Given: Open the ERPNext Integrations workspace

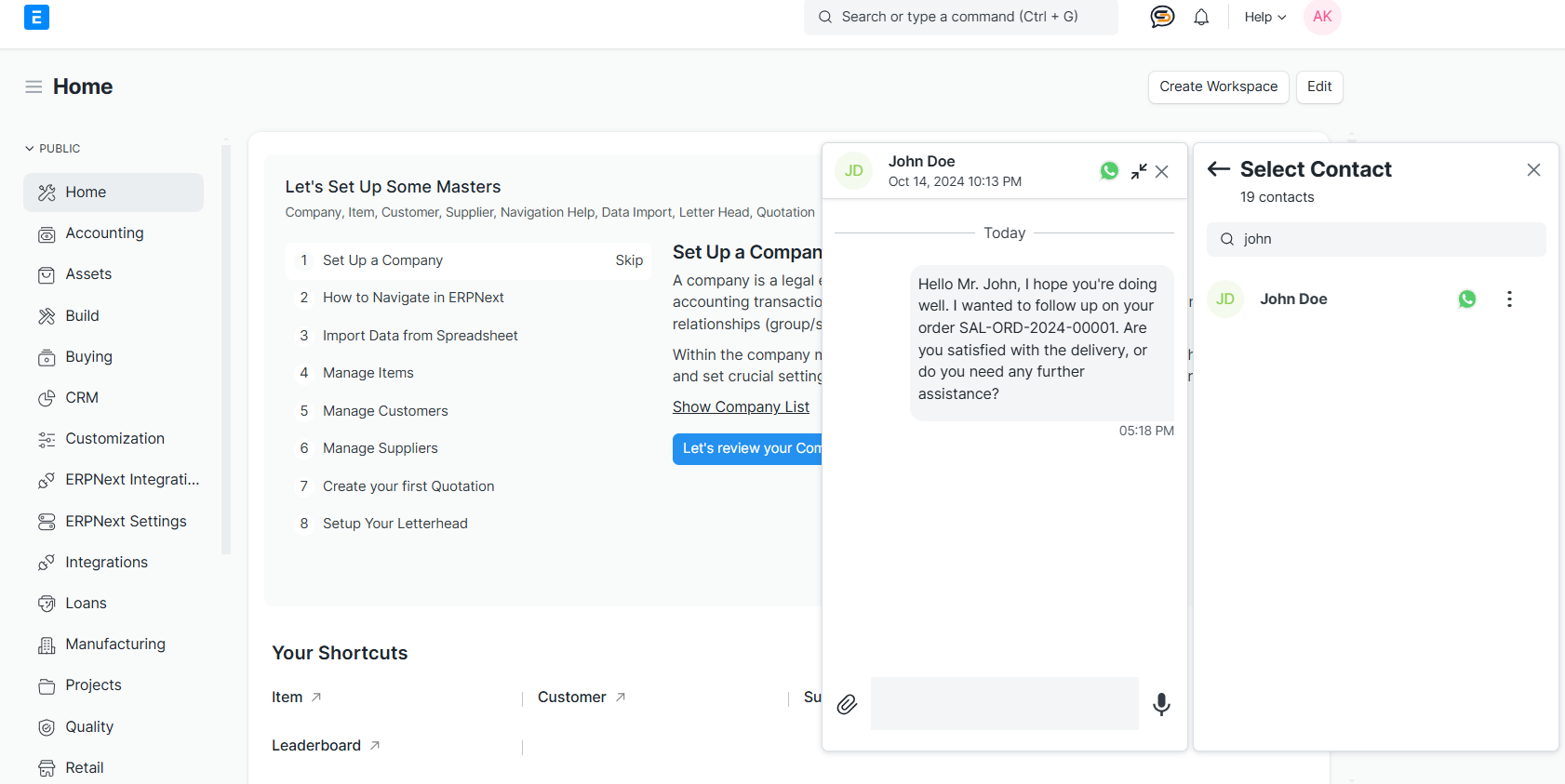Looking at the screenshot, I should pos(114,480).
